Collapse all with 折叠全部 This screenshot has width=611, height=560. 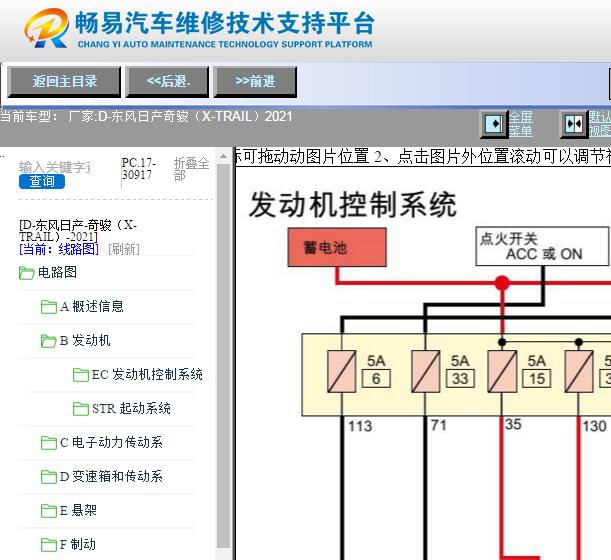tap(191, 169)
